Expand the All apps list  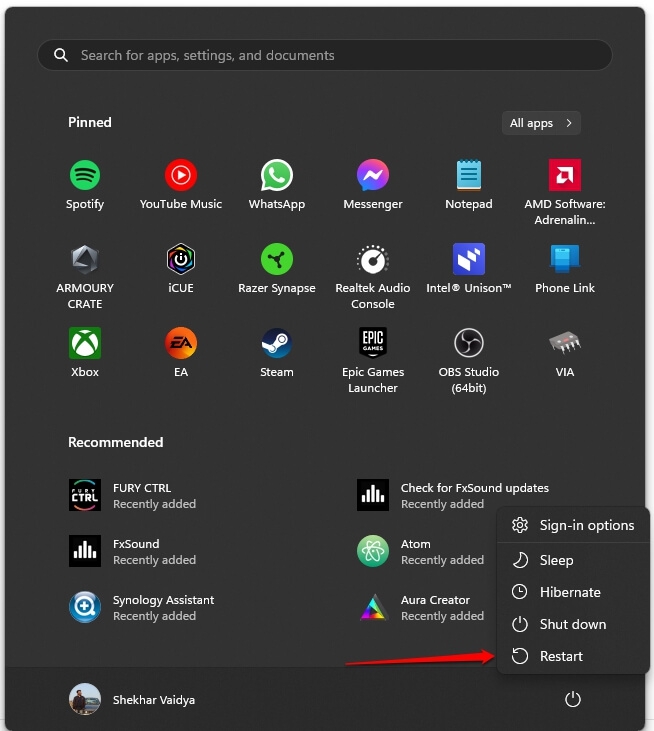click(541, 123)
